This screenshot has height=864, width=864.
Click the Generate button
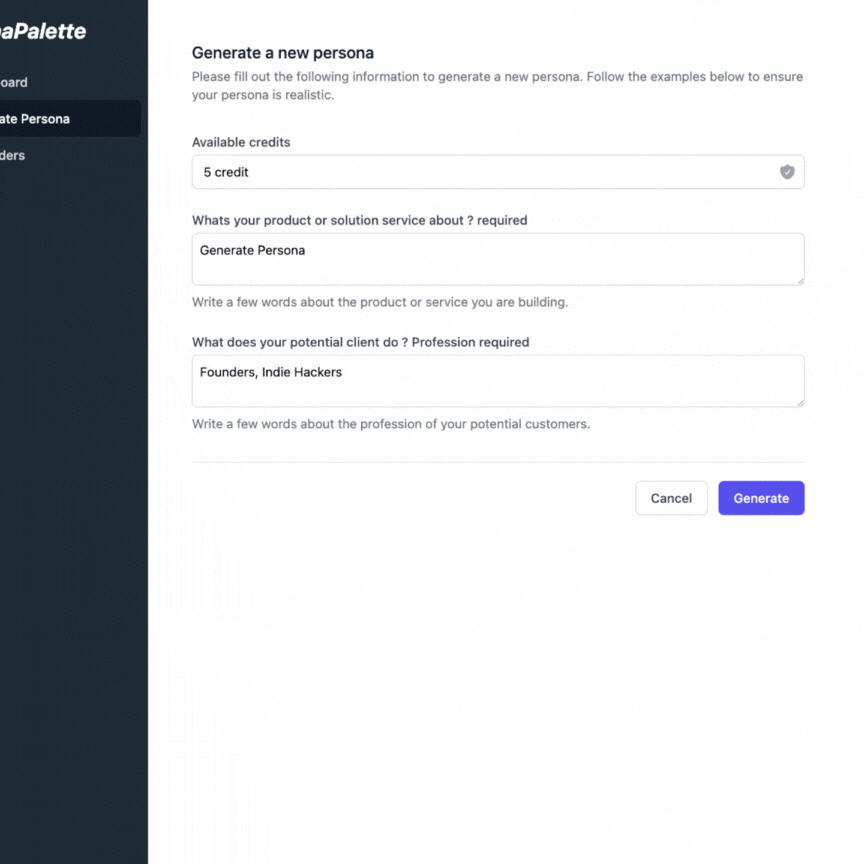point(761,498)
